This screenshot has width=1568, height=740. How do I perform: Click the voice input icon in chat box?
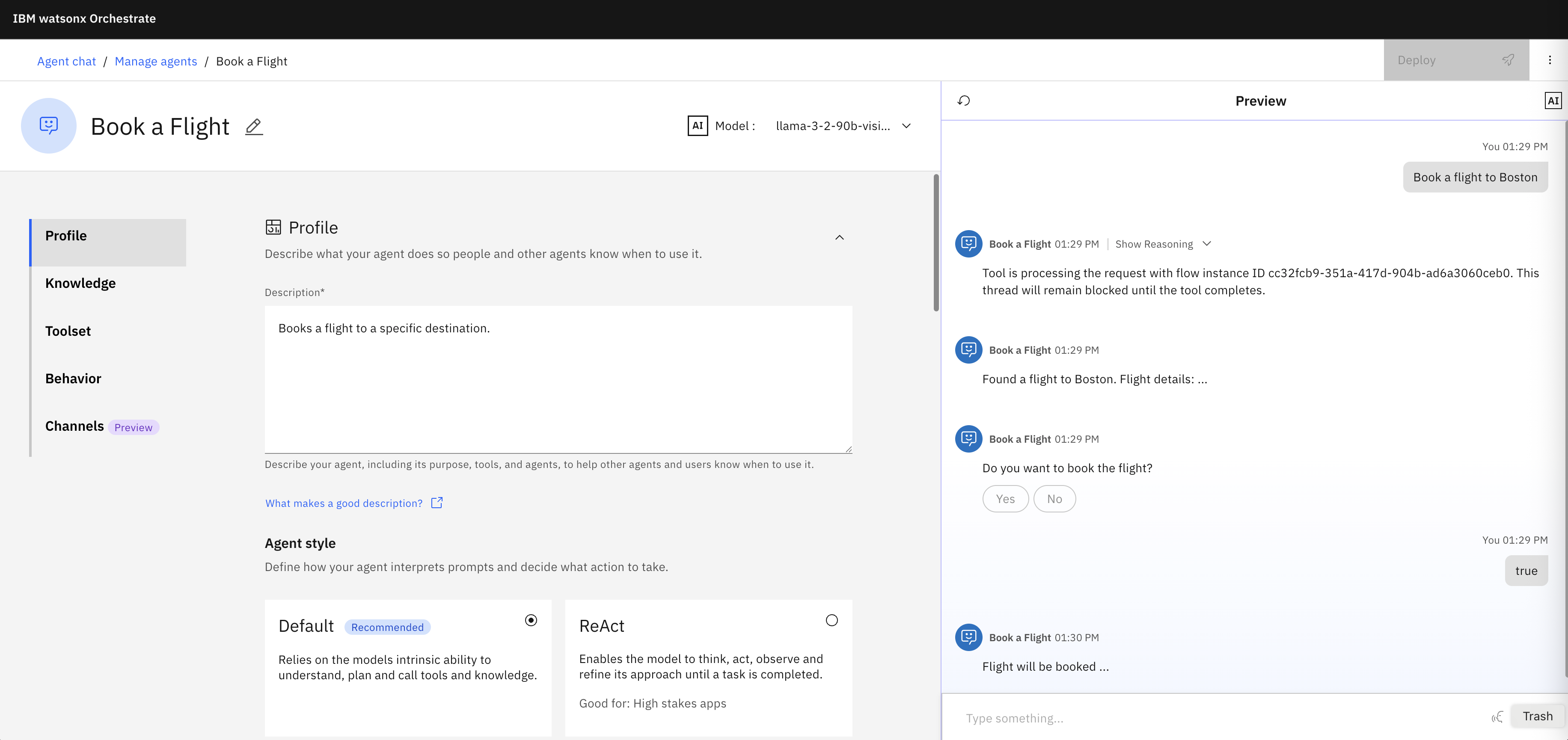(1497, 717)
